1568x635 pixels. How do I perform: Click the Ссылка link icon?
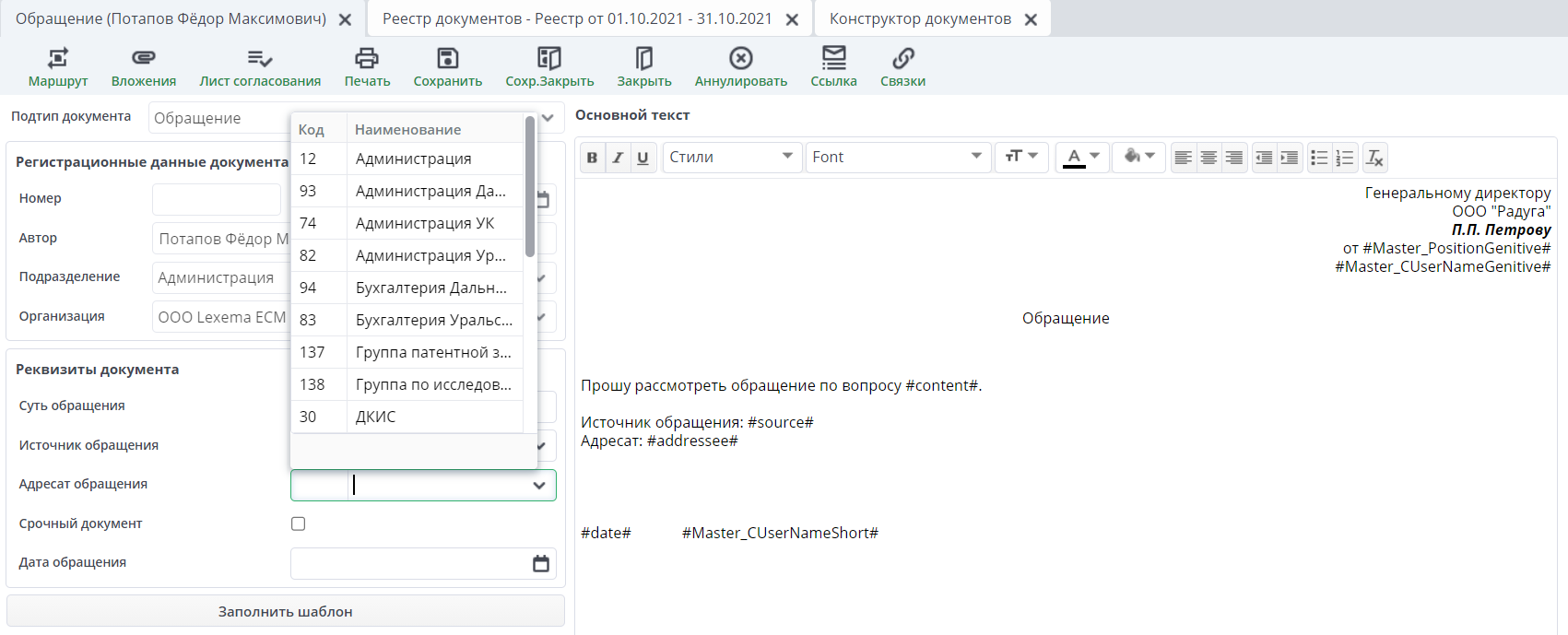tap(833, 59)
